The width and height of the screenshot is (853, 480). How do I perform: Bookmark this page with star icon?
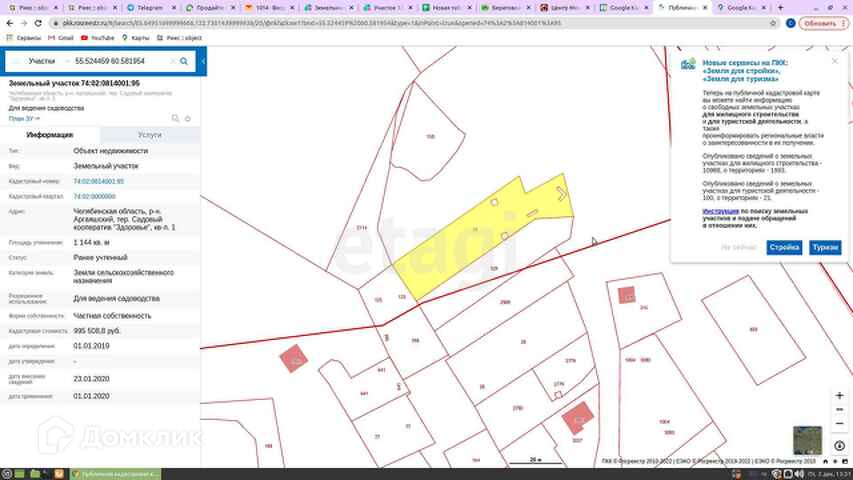(775, 22)
